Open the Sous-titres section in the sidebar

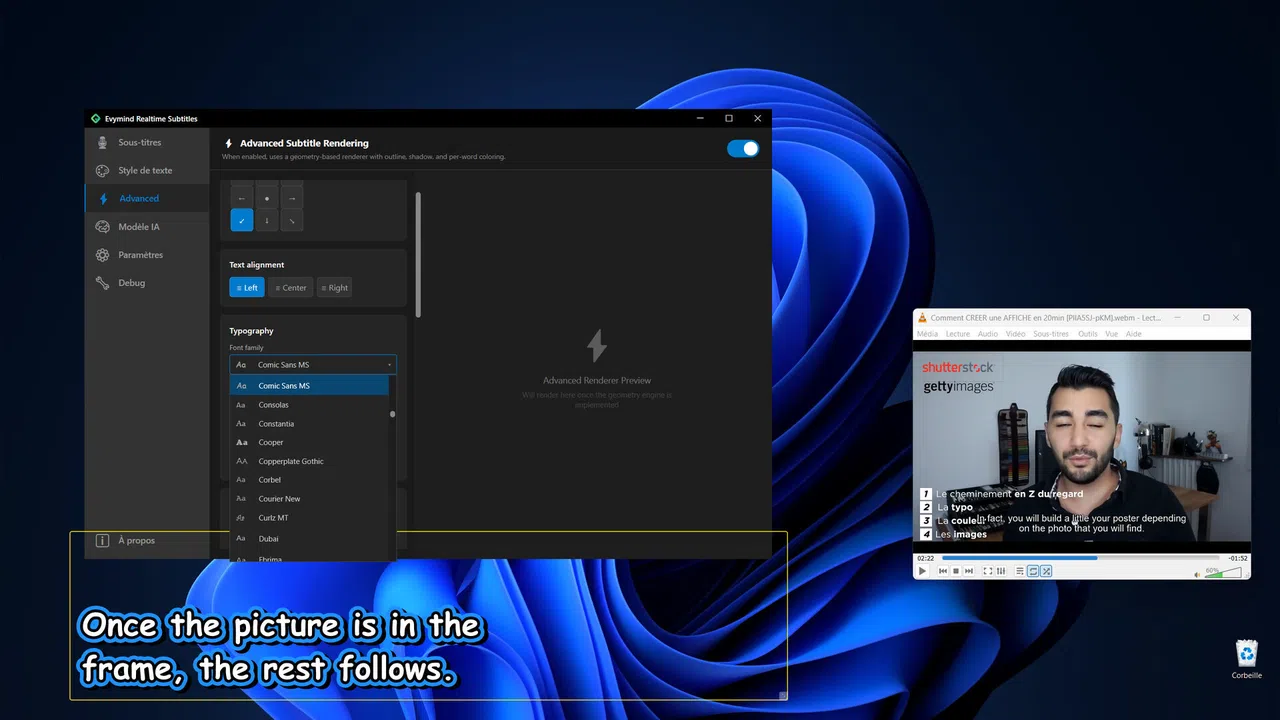[x=147, y=142]
